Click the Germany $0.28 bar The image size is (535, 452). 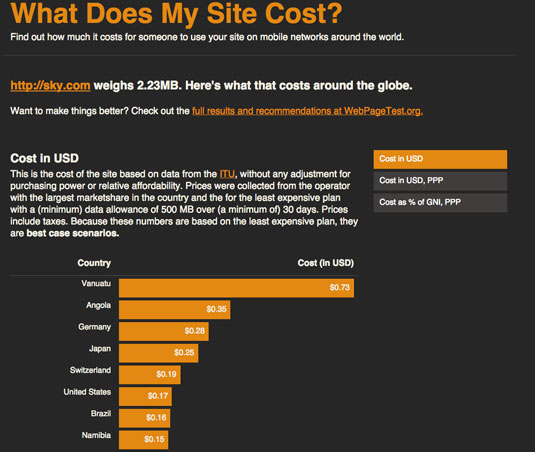pos(164,331)
